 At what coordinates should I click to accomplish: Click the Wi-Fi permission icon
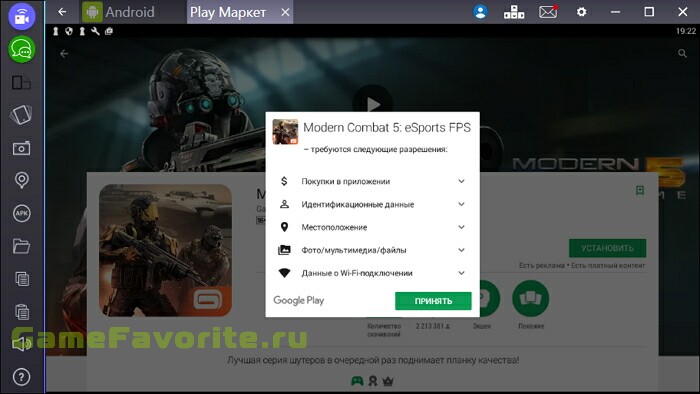coord(284,273)
